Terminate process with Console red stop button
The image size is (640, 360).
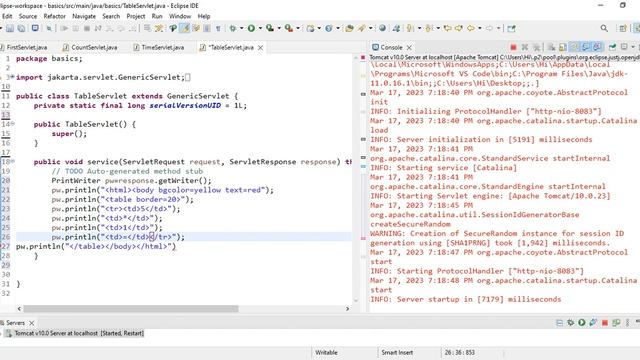(x=513, y=47)
